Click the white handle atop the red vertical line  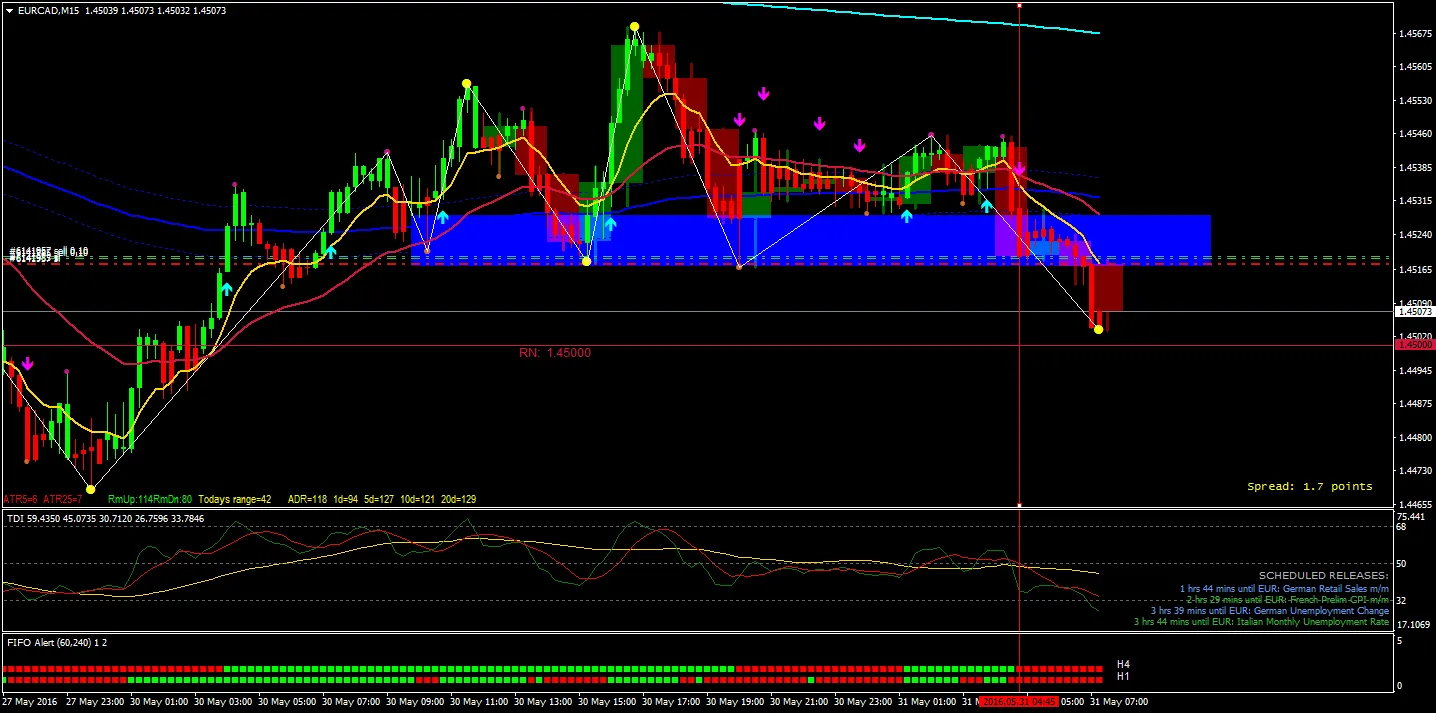1019,6
